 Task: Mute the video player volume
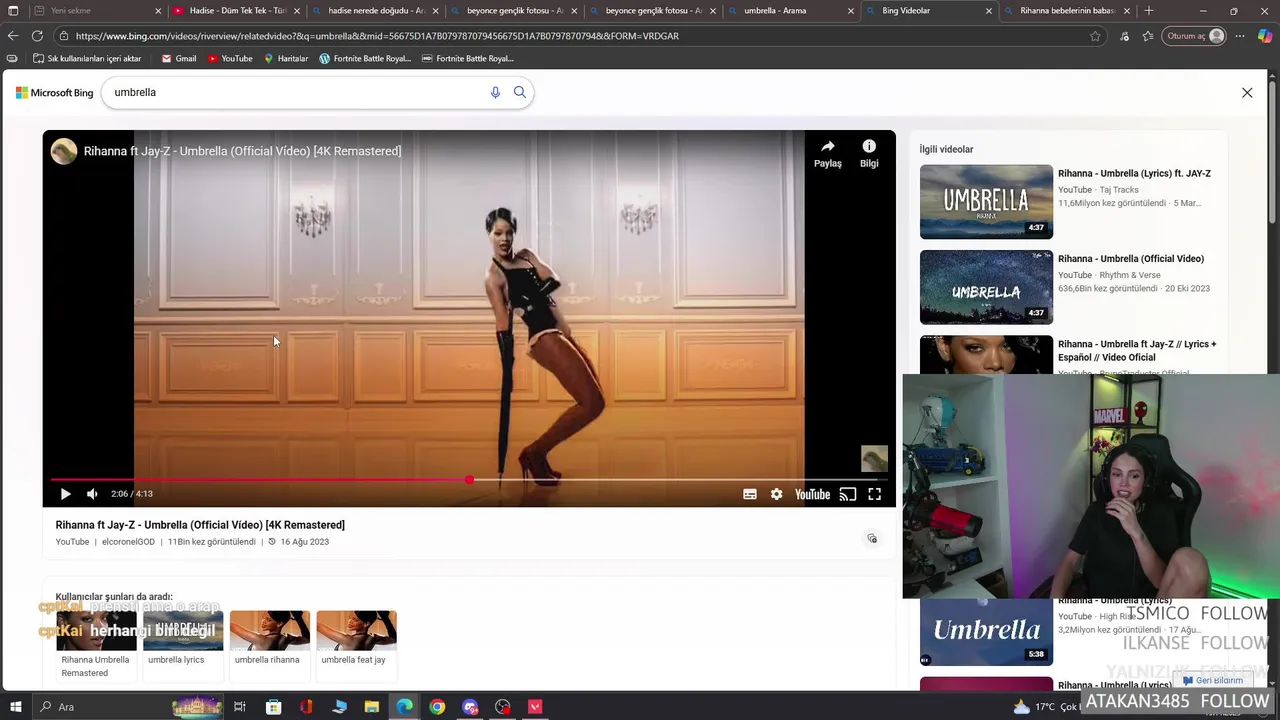92,494
